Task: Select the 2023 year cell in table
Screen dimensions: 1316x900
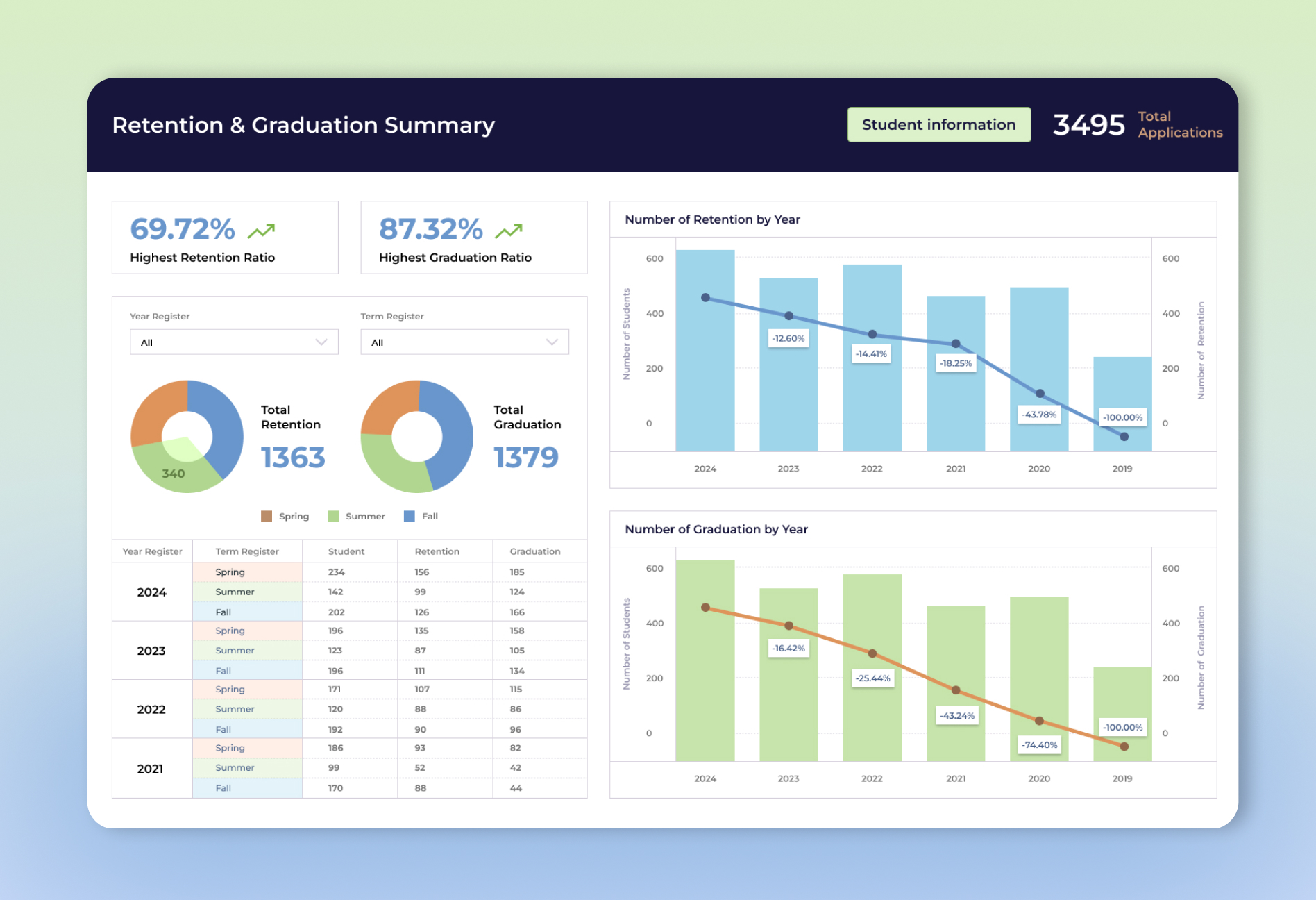Action: [152, 651]
